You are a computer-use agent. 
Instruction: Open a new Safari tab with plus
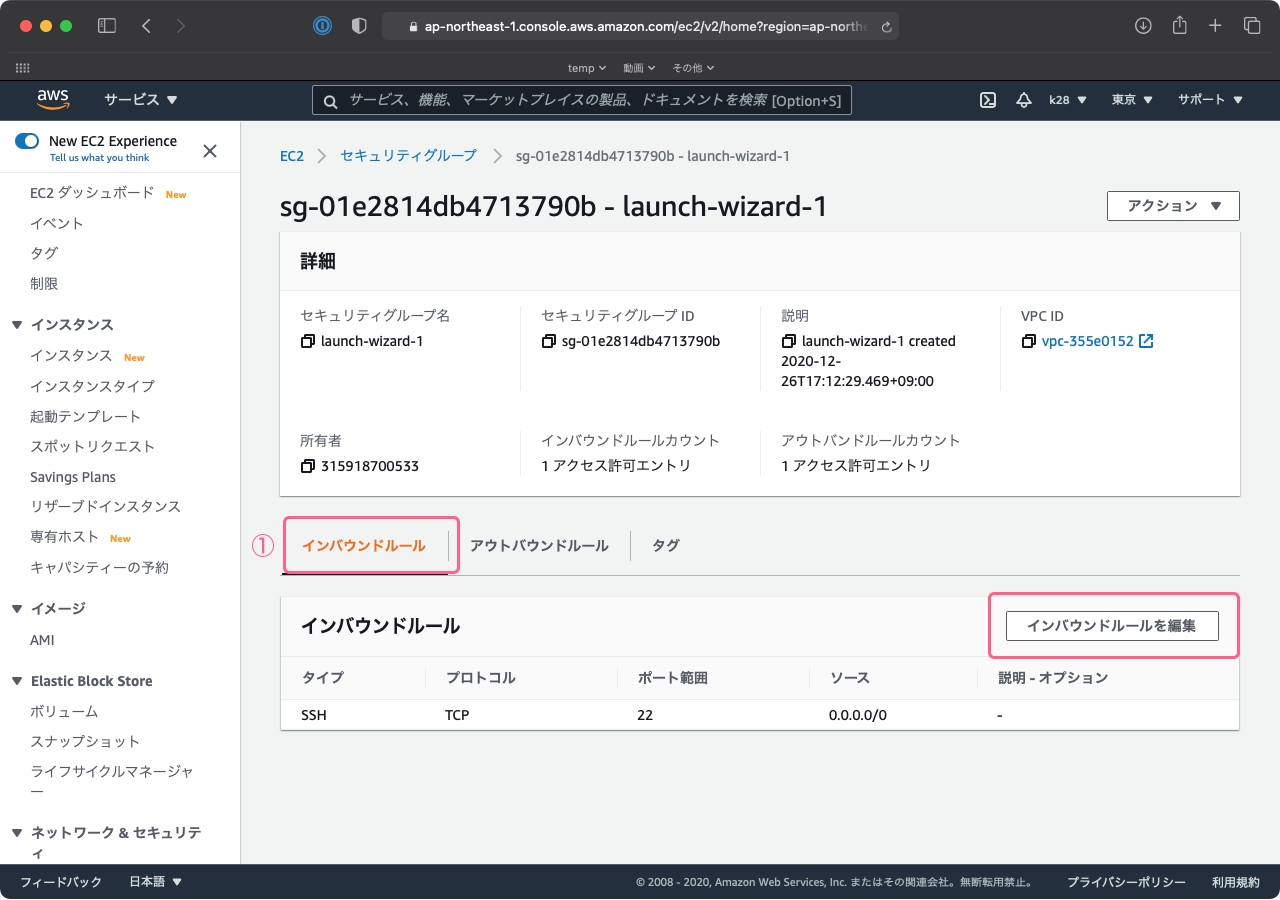coord(1215,26)
